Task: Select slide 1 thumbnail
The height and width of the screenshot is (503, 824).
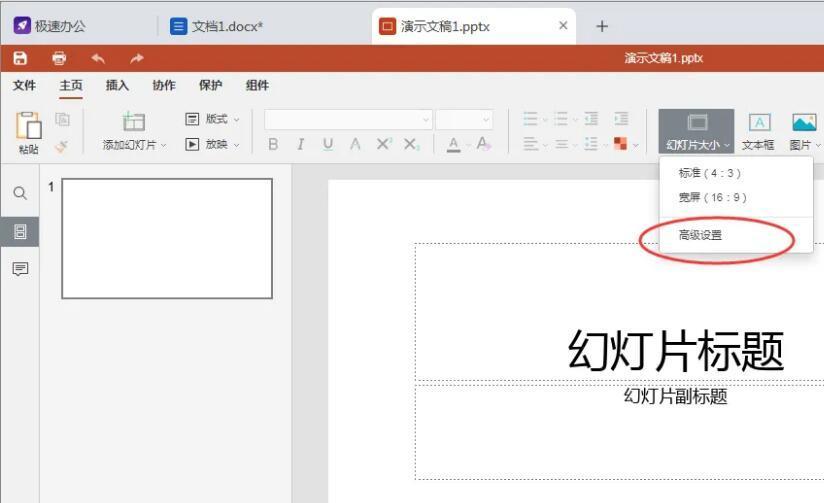Action: click(167, 238)
